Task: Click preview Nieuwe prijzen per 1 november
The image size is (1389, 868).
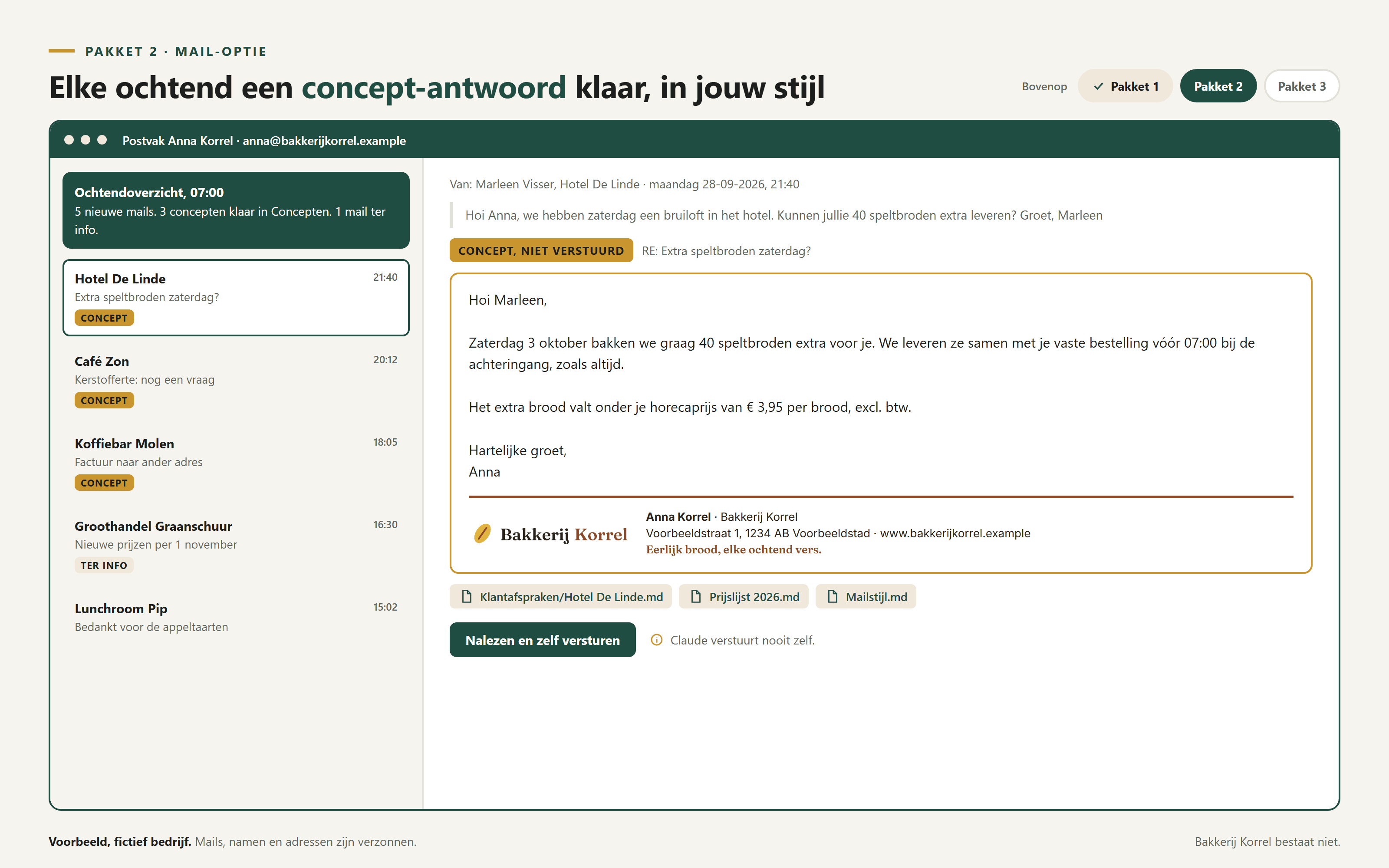Action: point(155,545)
